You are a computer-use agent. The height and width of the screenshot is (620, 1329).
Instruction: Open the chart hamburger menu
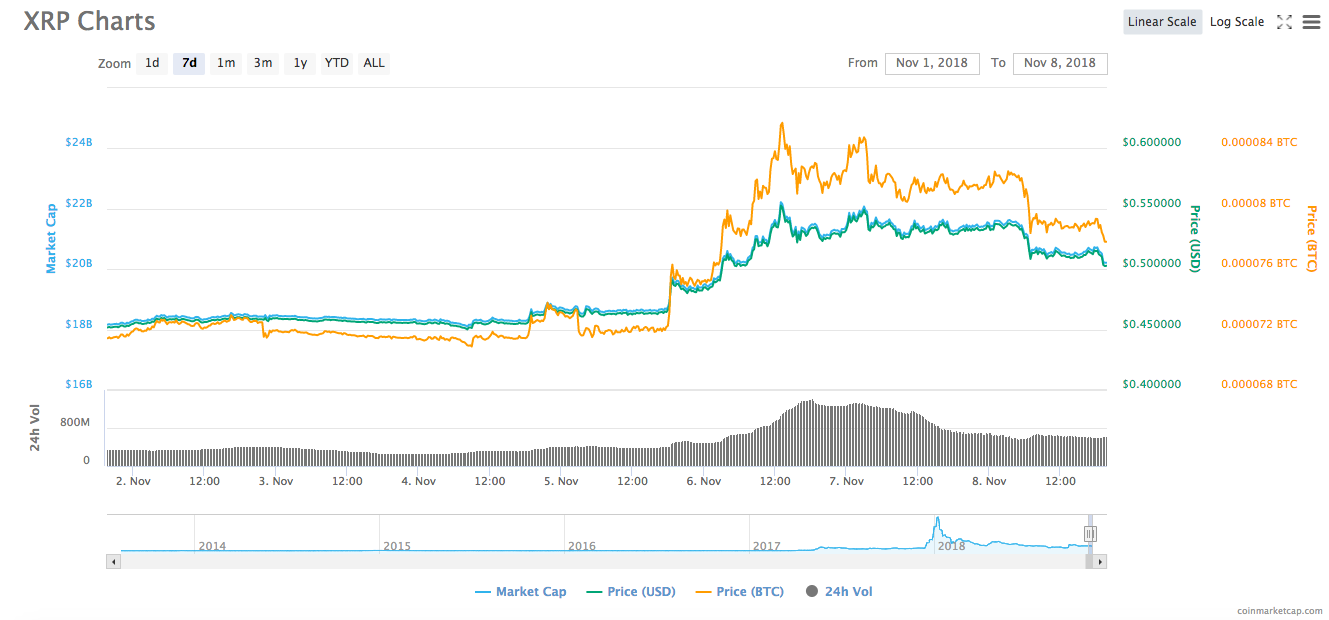(x=1311, y=22)
